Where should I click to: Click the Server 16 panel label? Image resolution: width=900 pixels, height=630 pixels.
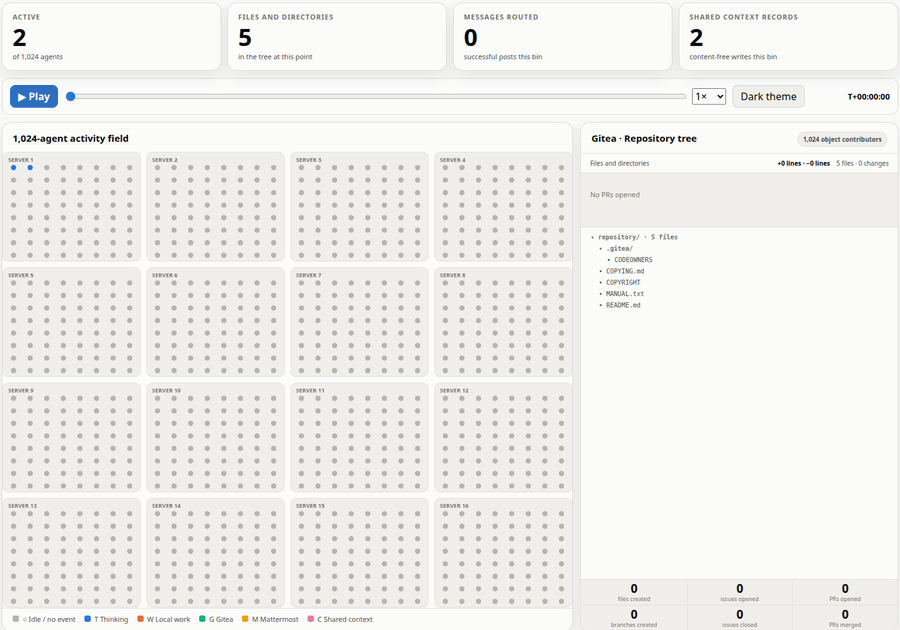454,506
